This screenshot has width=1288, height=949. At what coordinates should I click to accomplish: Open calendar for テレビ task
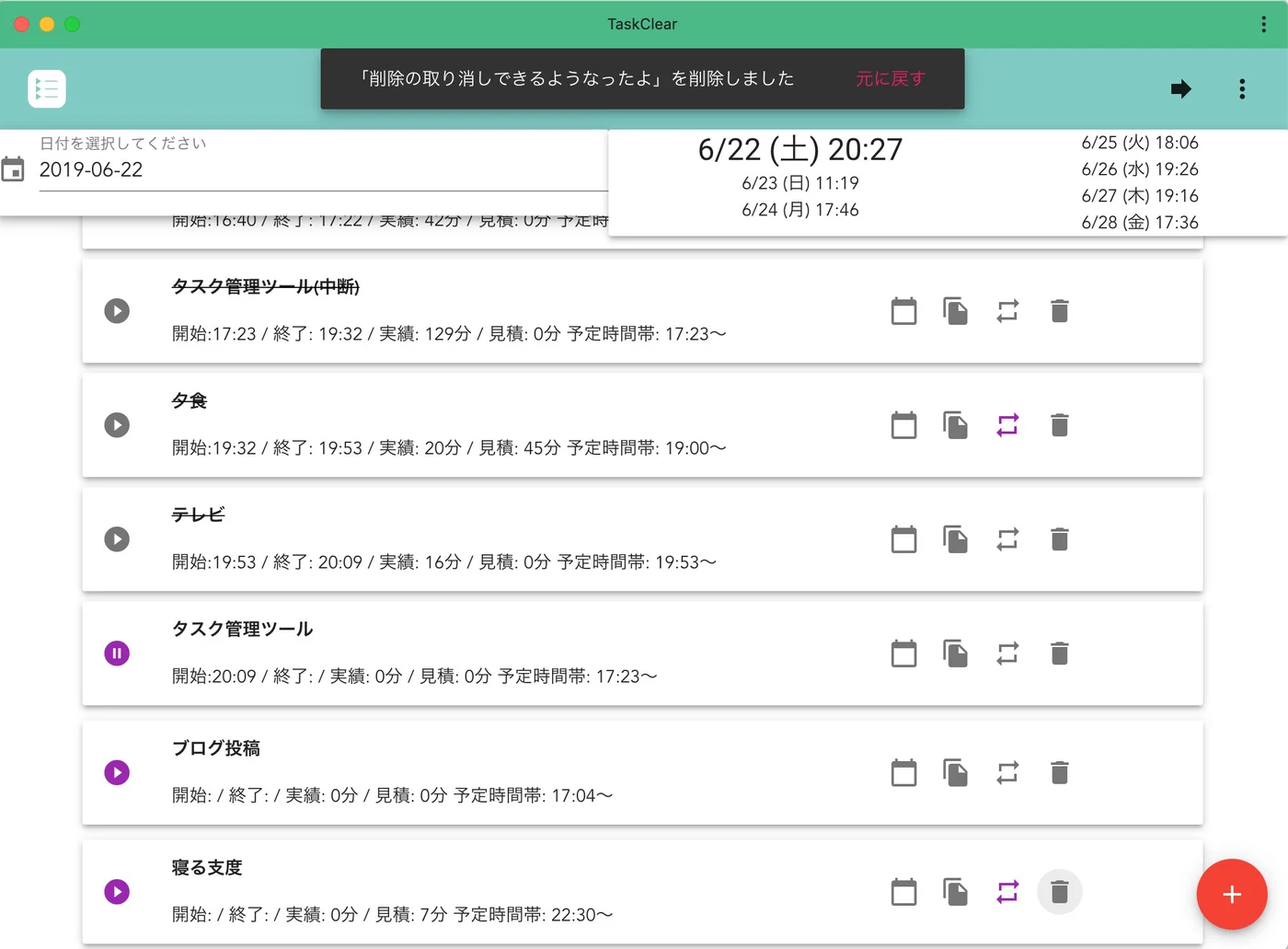point(904,539)
